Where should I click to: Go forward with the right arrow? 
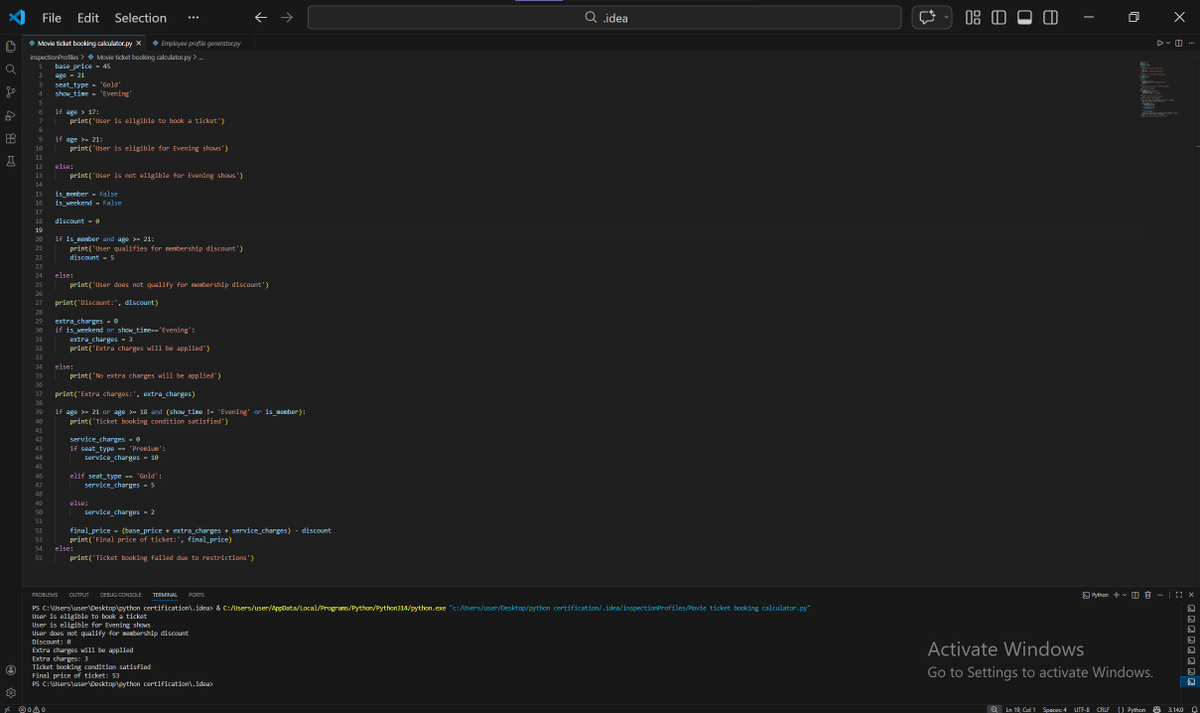click(287, 18)
